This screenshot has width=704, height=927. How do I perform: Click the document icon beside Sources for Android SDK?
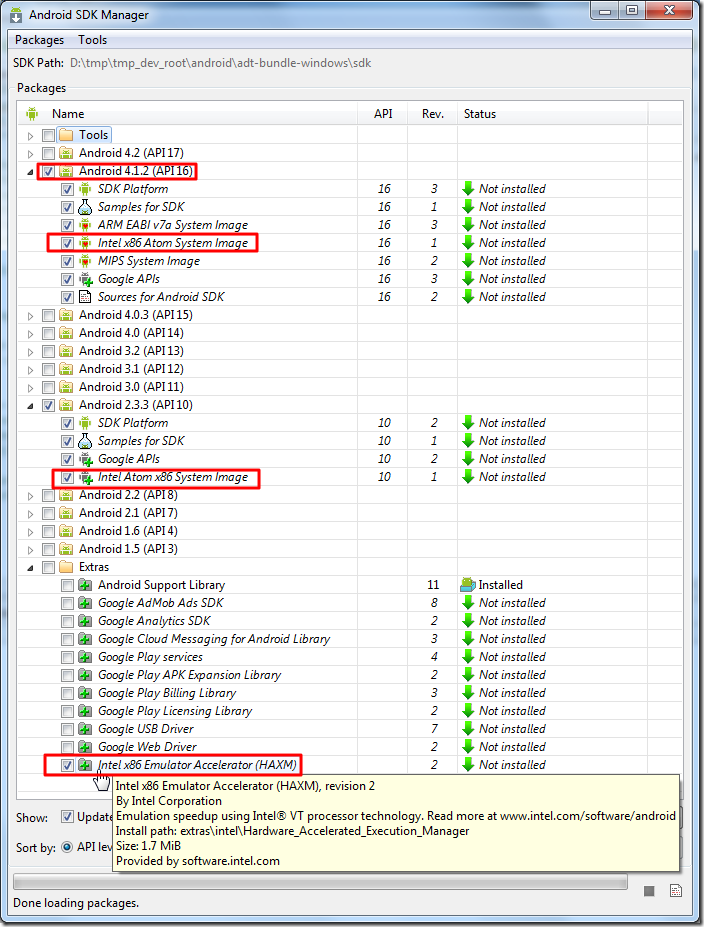[85, 297]
